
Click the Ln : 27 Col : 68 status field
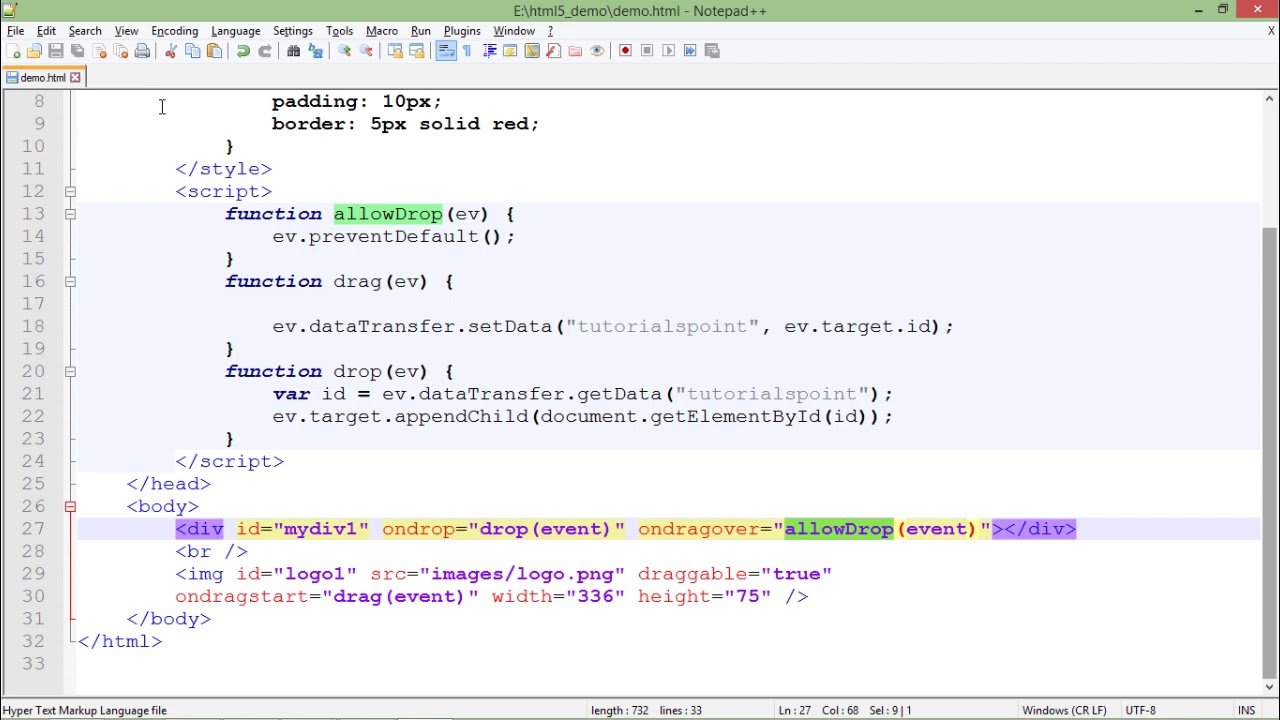coord(845,710)
